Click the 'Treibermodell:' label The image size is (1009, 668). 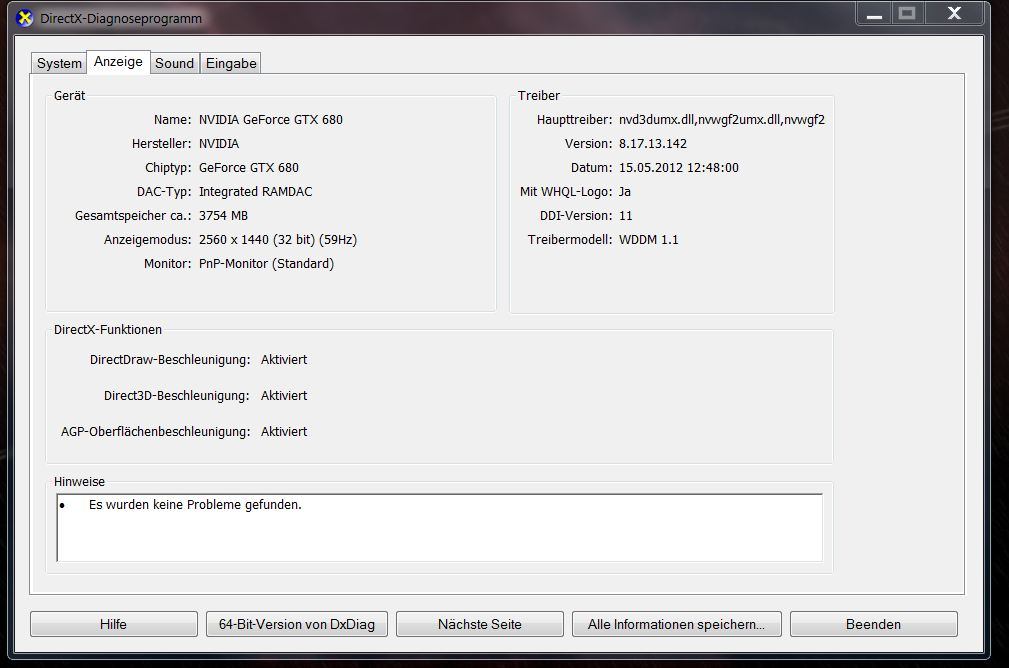pos(570,239)
